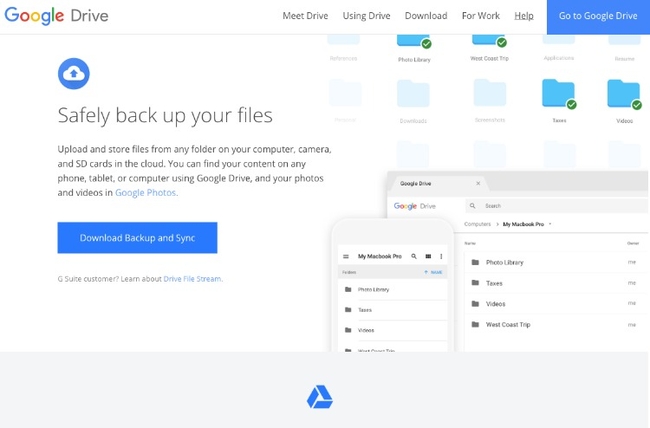Click the My Macbook Pro title on phone
Screen dimensions: 650x428
[380, 256]
